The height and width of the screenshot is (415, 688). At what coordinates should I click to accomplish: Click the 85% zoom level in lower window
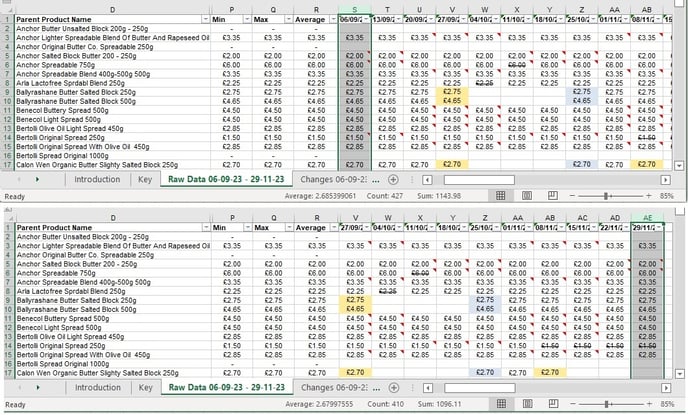pos(667,404)
